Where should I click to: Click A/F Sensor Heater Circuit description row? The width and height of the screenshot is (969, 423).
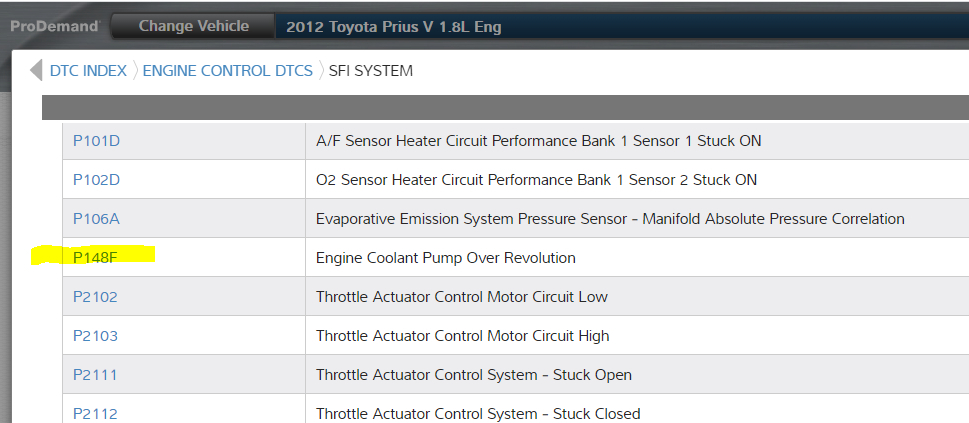538,141
